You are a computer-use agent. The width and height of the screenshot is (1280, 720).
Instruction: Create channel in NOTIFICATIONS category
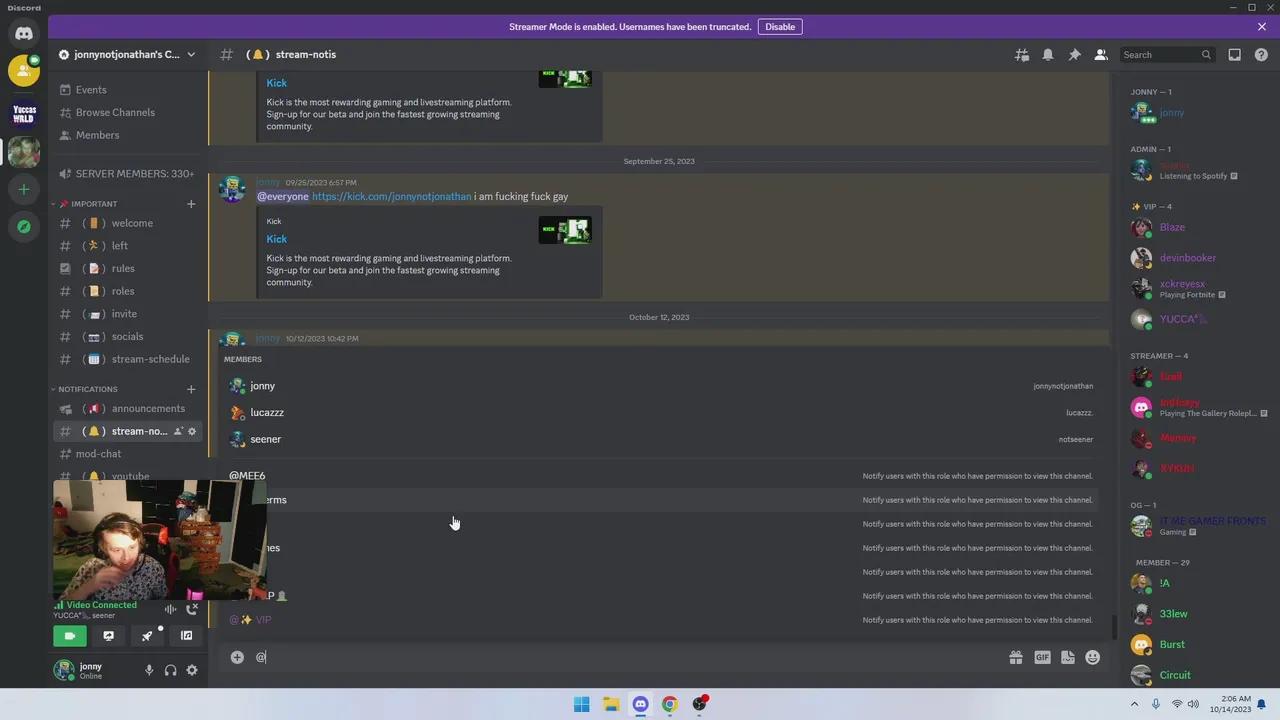coord(191,389)
